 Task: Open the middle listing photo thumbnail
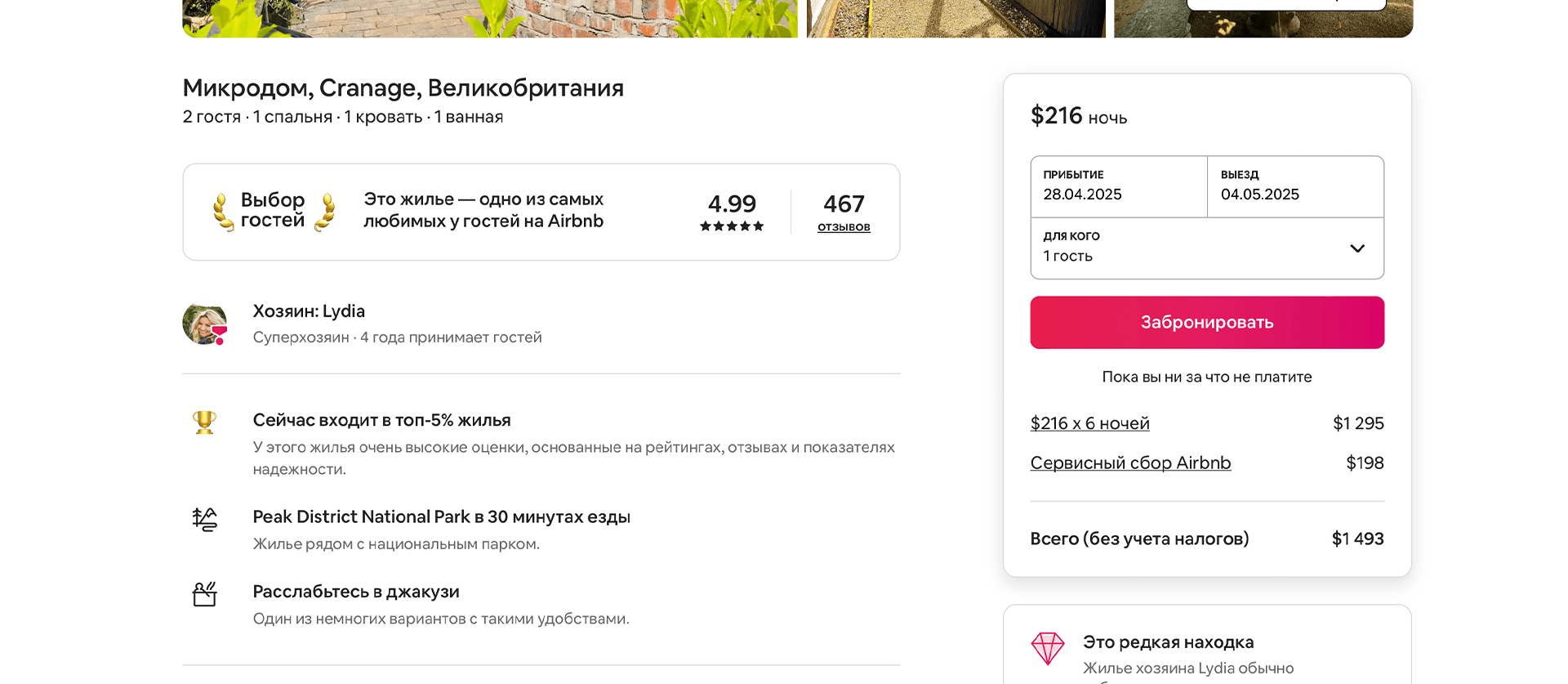point(955,18)
